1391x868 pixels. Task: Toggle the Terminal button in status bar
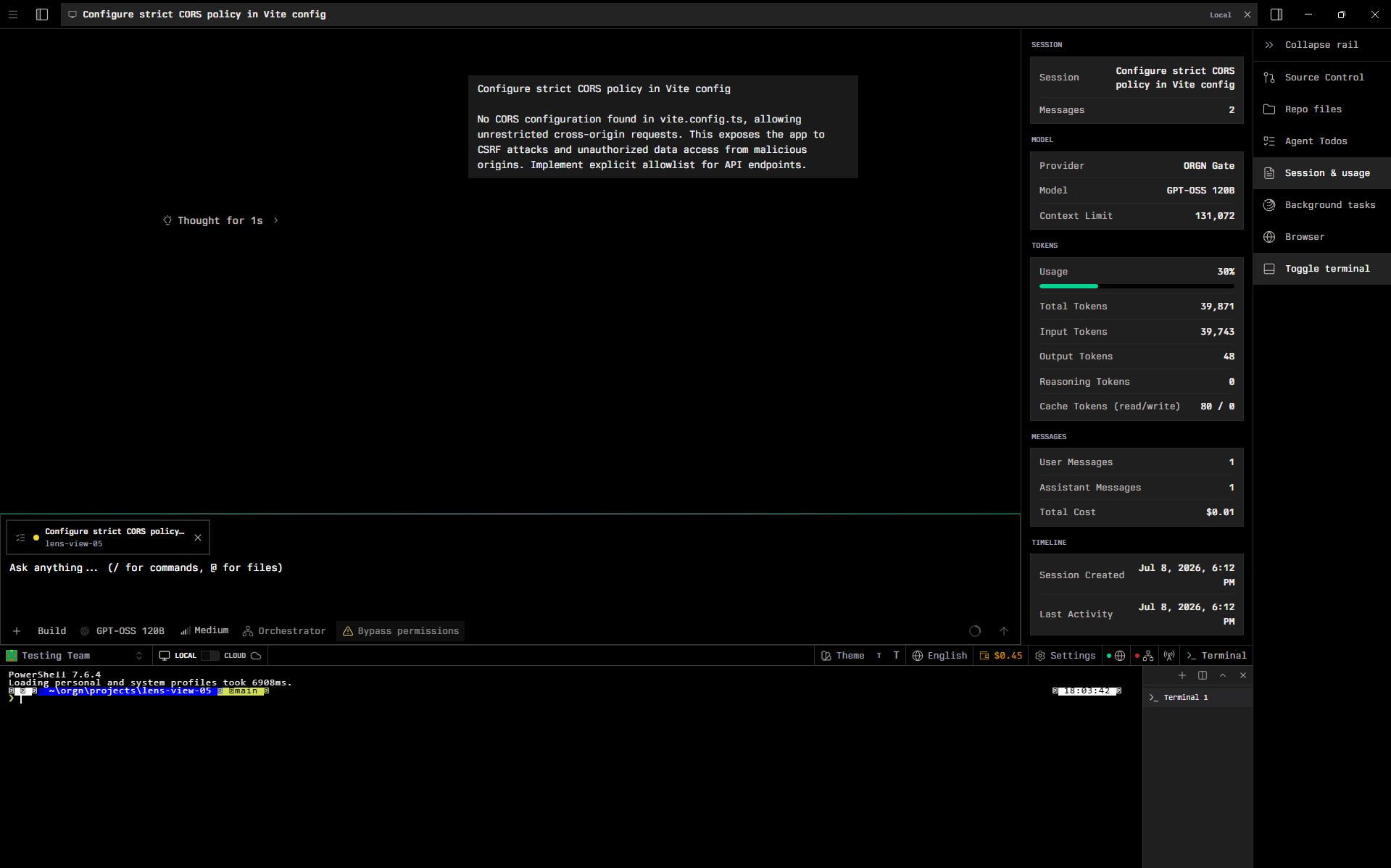click(1217, 656)
